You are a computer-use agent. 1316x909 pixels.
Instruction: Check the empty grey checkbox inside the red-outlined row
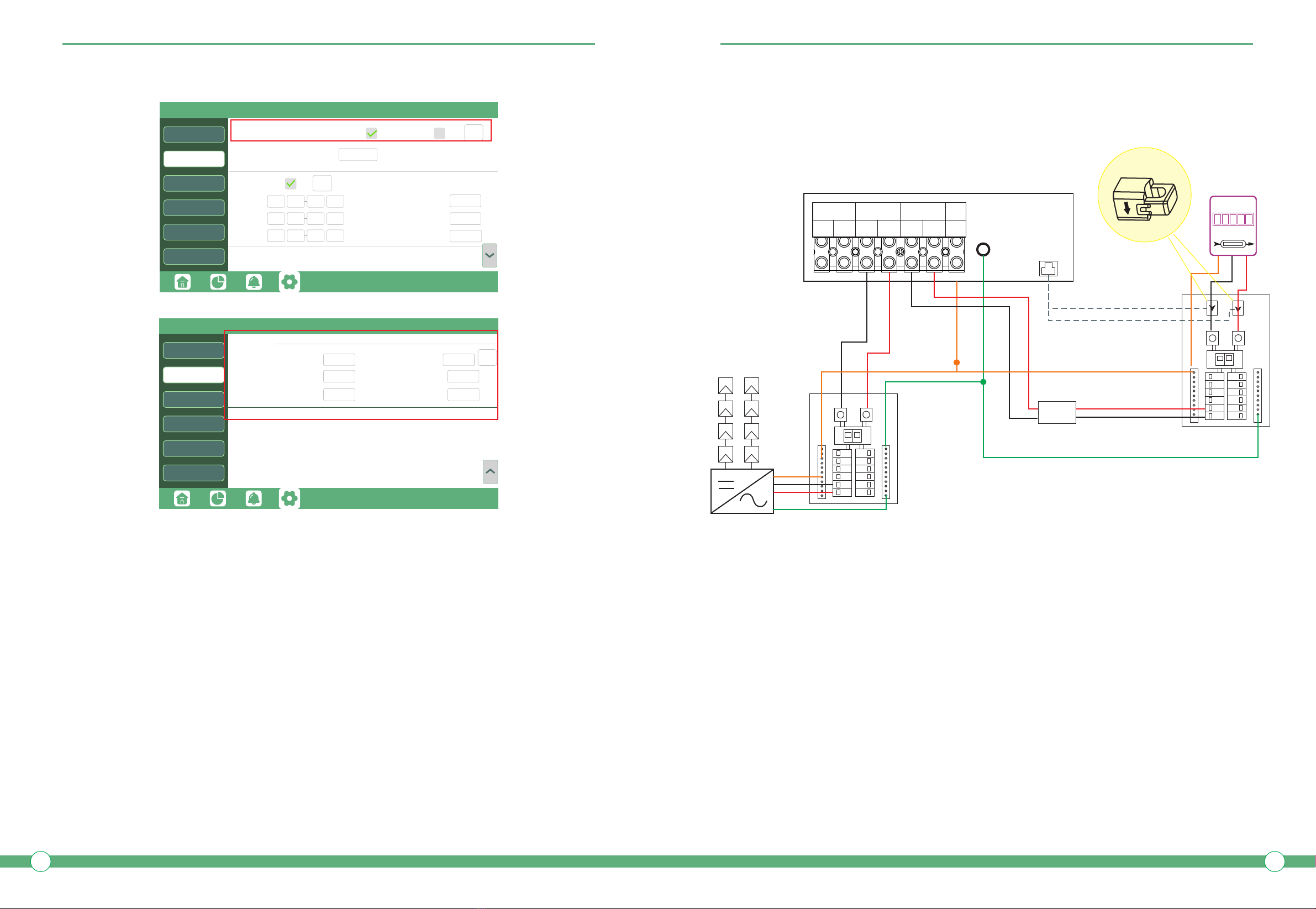[x=440, y=133]
